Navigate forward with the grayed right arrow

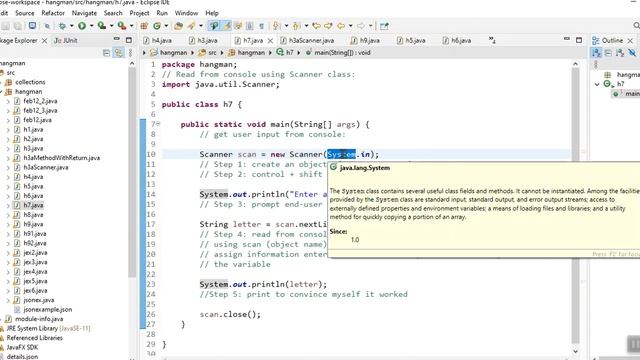(361, 26)
